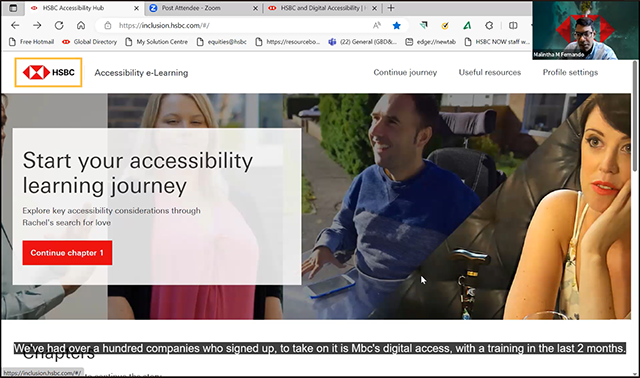Open the edge://newtab bookmark
640x378 pixels.
pyautogui.click(x=431, y=42)
